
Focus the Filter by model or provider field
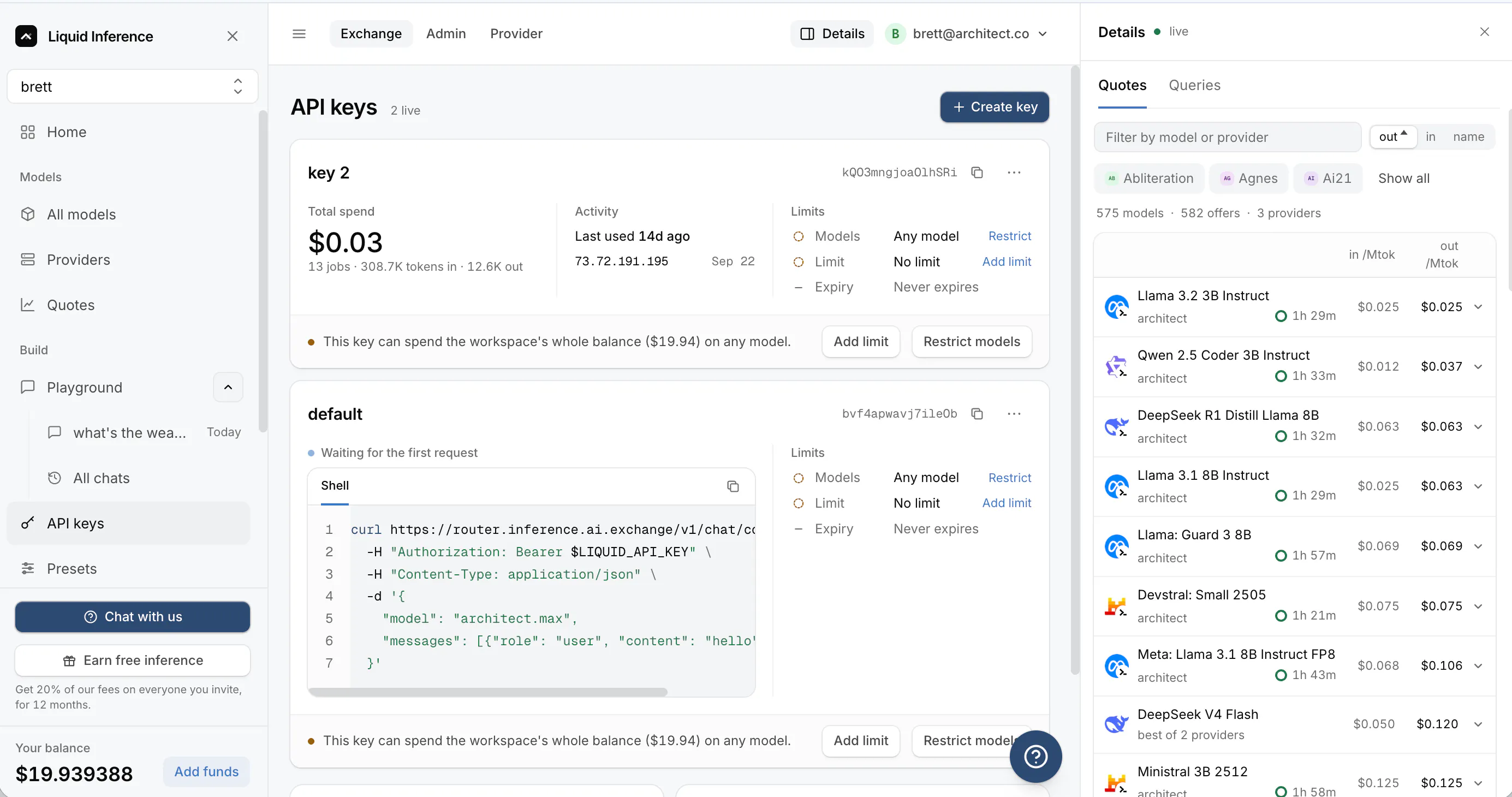tap(1227, 138)
